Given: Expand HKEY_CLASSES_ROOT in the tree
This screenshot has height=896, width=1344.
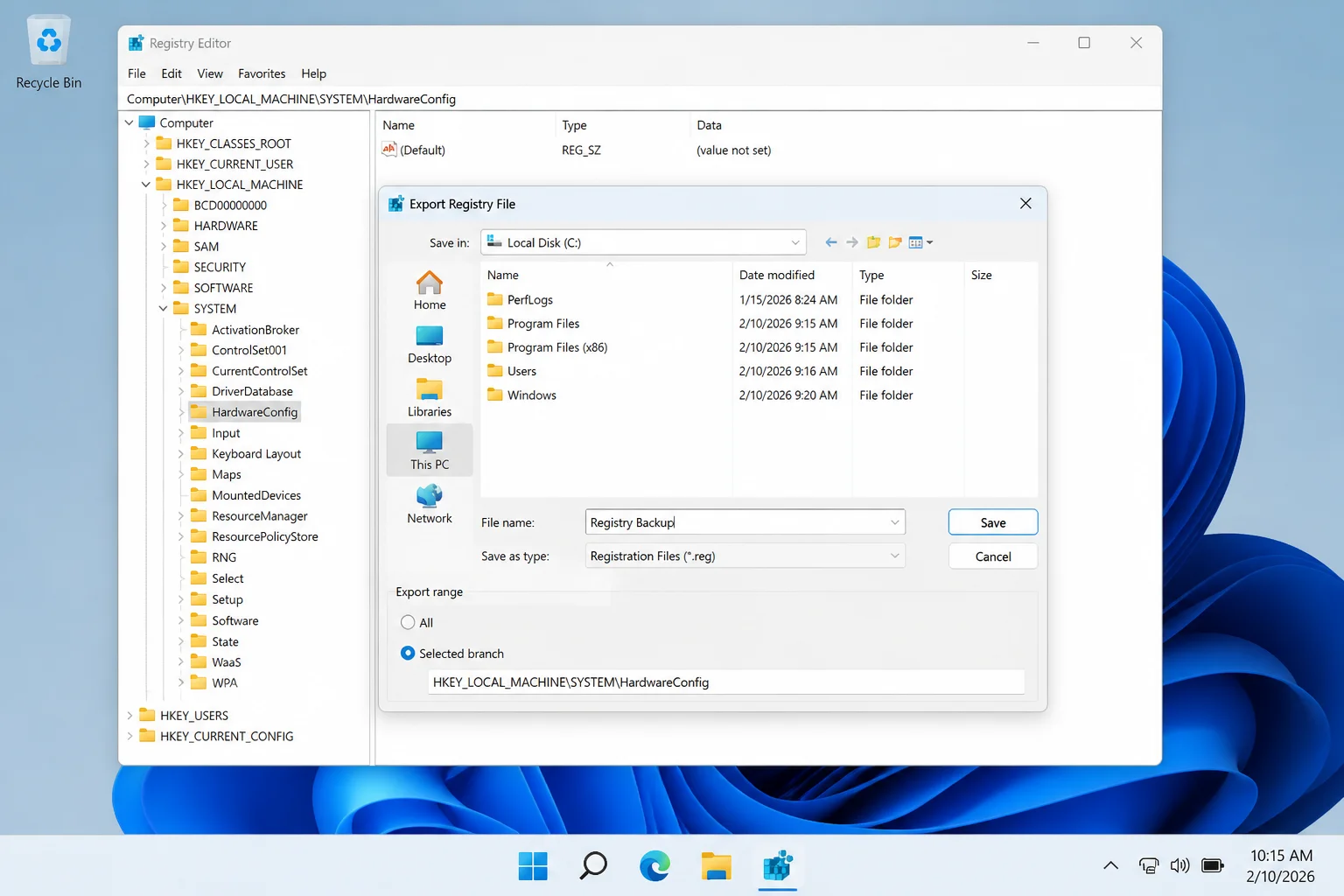Looking at the screenshot, I should [x=146, y=143].
